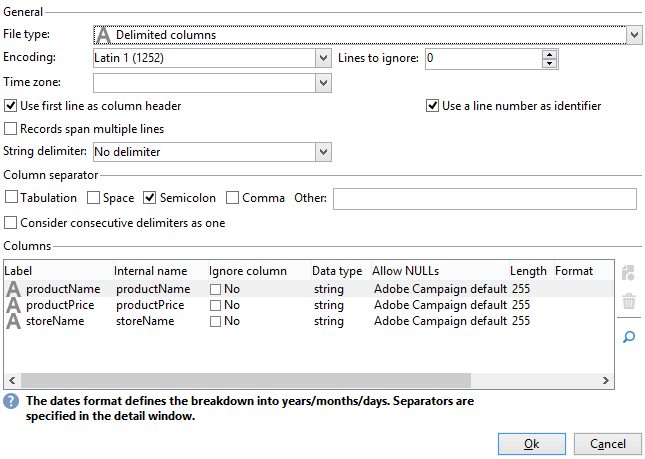Open the Encoding dropdown
The width and height of the screenshot is (645, 459).
coord(322,59)
